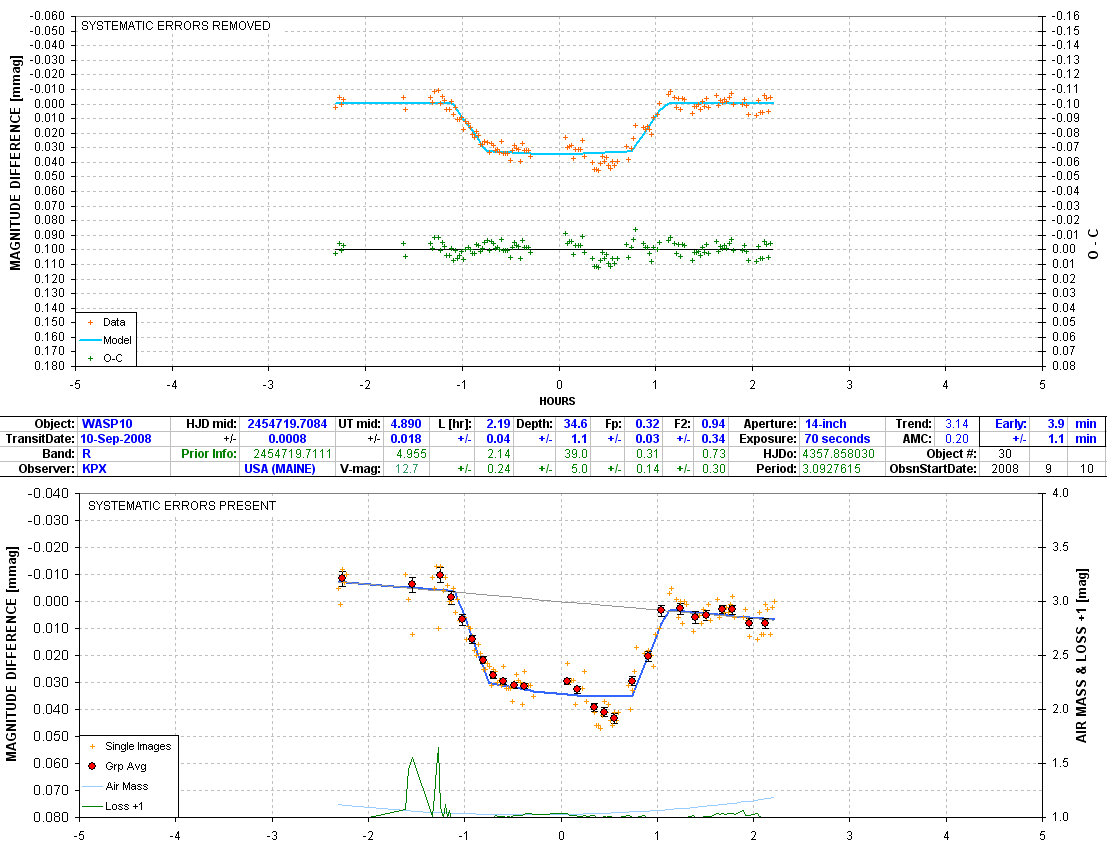Image resolution: width=1107 pixels, height=846 pixels.
Task: Click the Air Mass legend line
Action: (92, 786)
